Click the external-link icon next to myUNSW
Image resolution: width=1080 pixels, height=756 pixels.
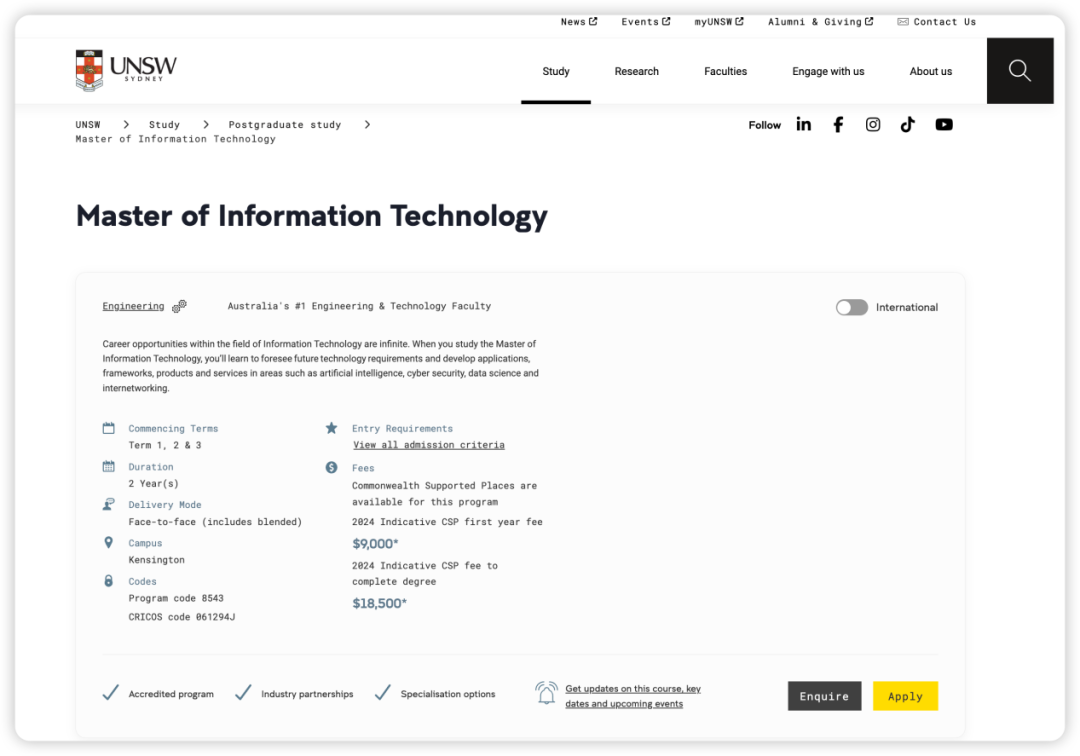click(739, 21)
